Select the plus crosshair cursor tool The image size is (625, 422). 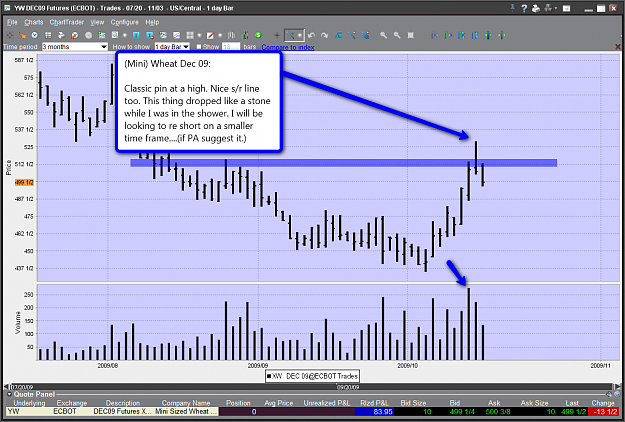pos(277,35)
